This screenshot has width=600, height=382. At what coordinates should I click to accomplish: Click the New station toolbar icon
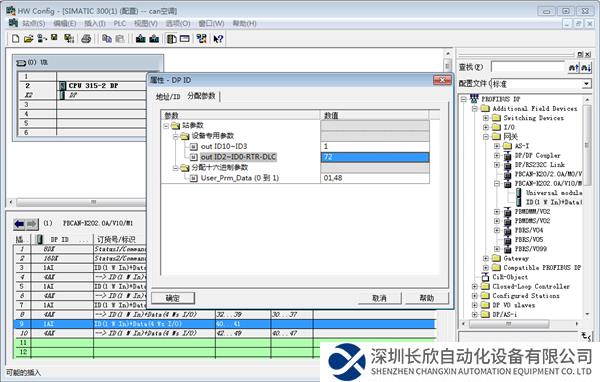16,39
